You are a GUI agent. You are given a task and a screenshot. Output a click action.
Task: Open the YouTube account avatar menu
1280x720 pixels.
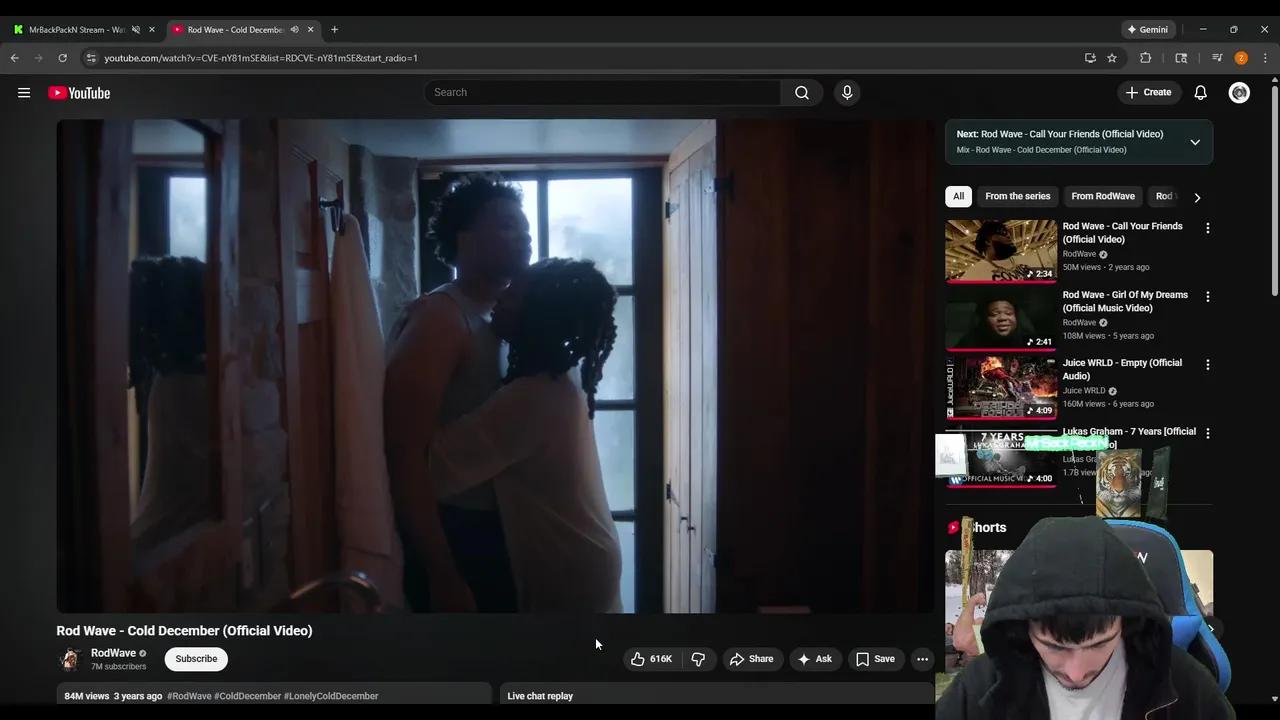[1239, 92]
